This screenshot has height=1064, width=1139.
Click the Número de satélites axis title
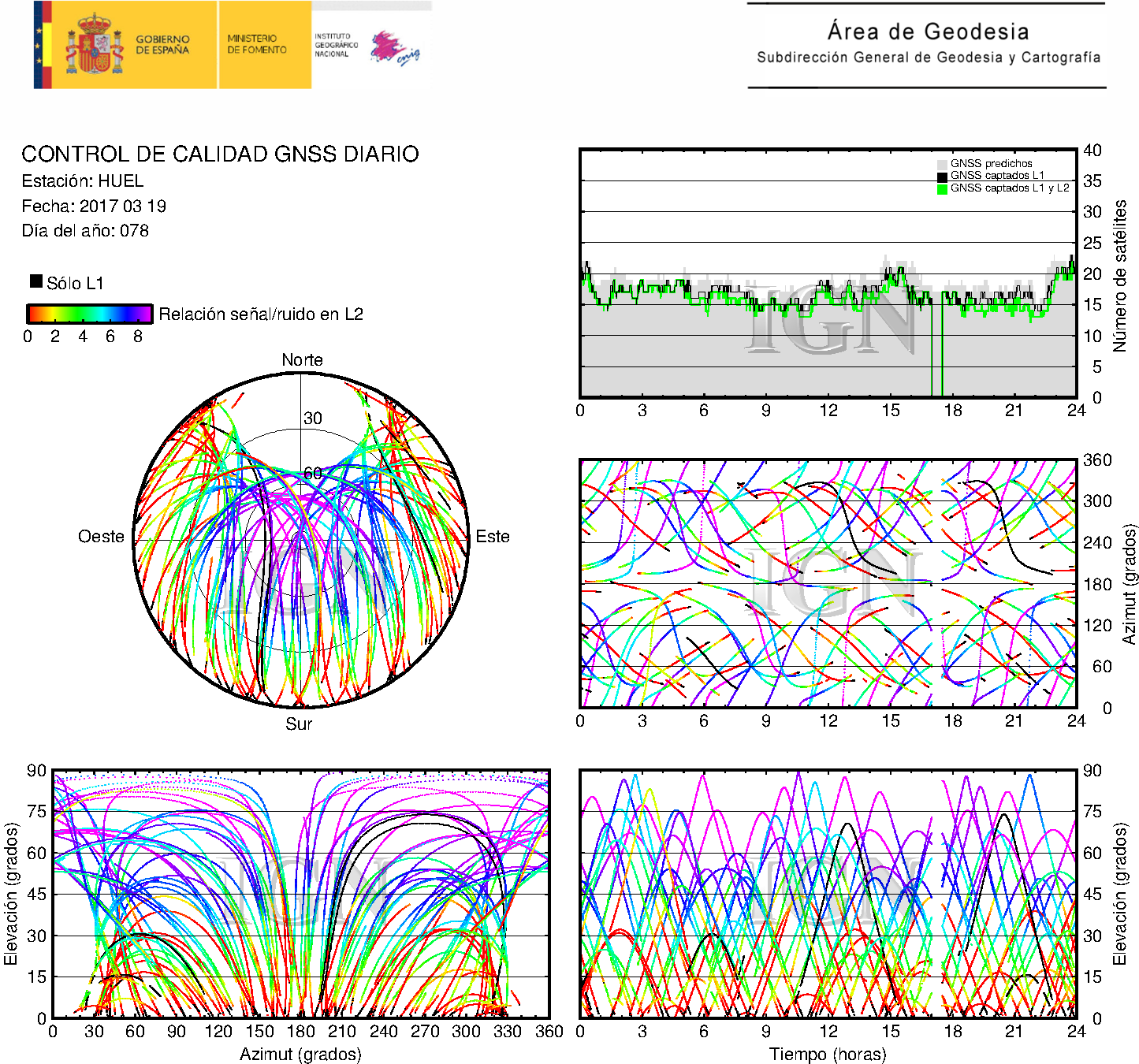[x=1119, y=275]
